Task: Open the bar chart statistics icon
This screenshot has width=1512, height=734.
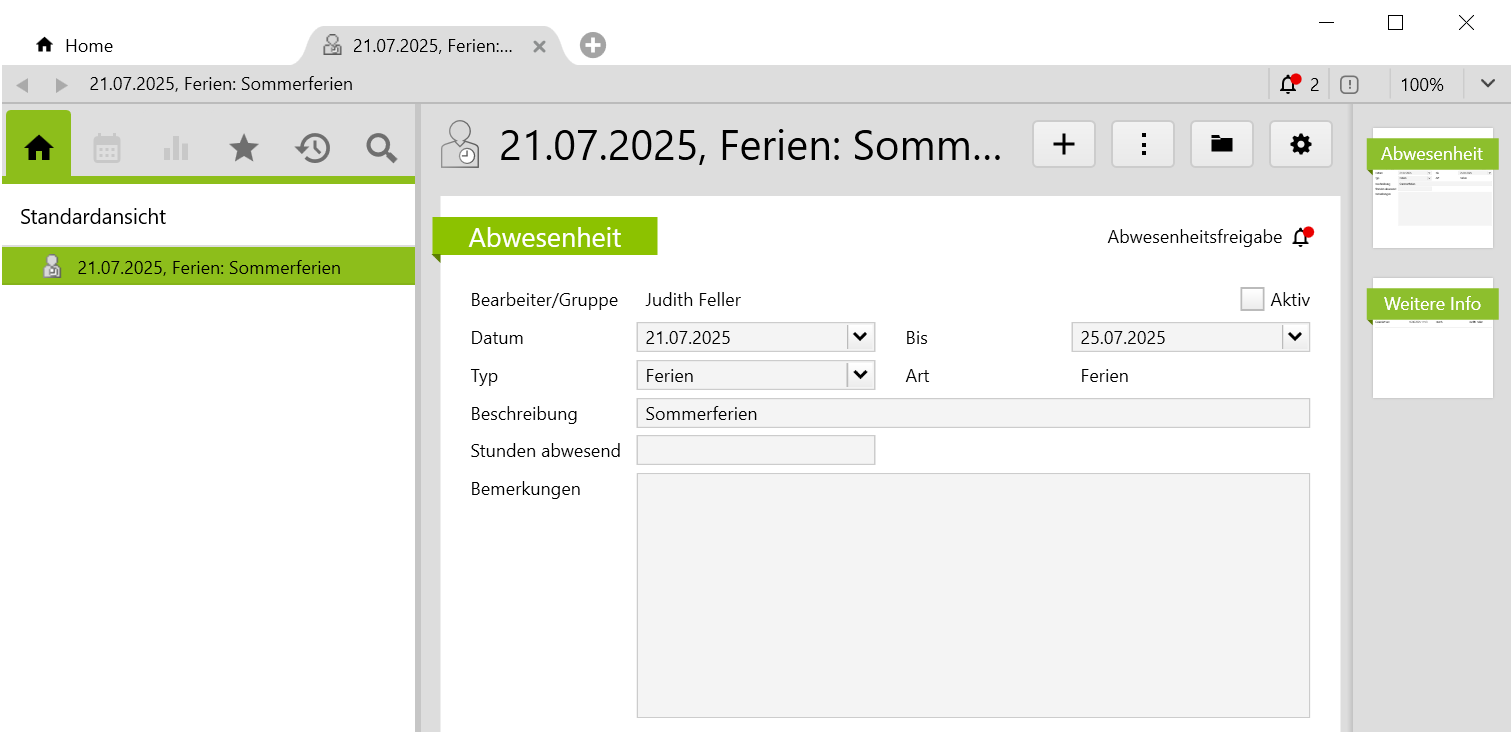Action: 175,148
